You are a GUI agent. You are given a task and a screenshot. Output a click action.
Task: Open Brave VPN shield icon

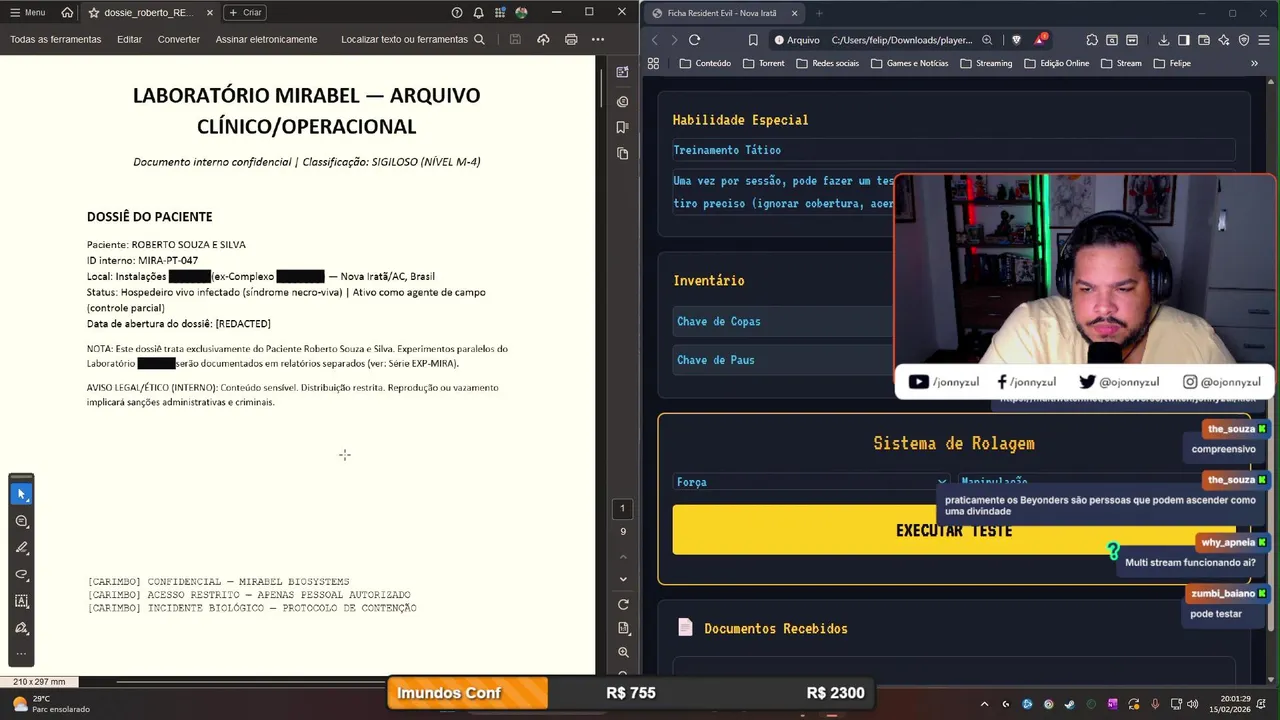1244,40
